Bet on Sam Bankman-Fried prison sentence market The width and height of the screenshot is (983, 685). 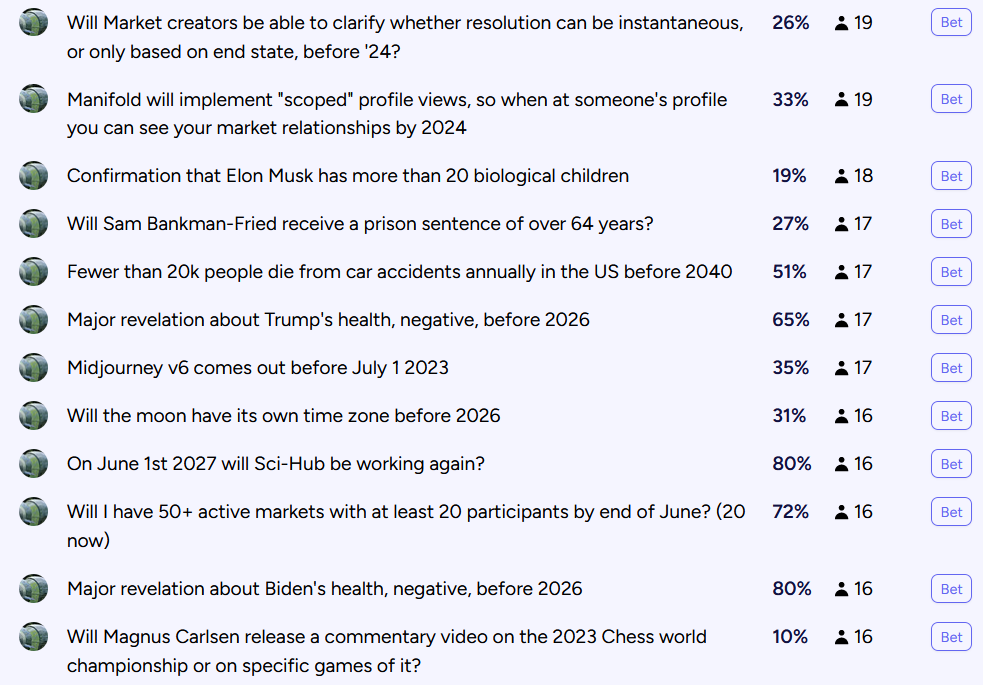pos(951,224)
